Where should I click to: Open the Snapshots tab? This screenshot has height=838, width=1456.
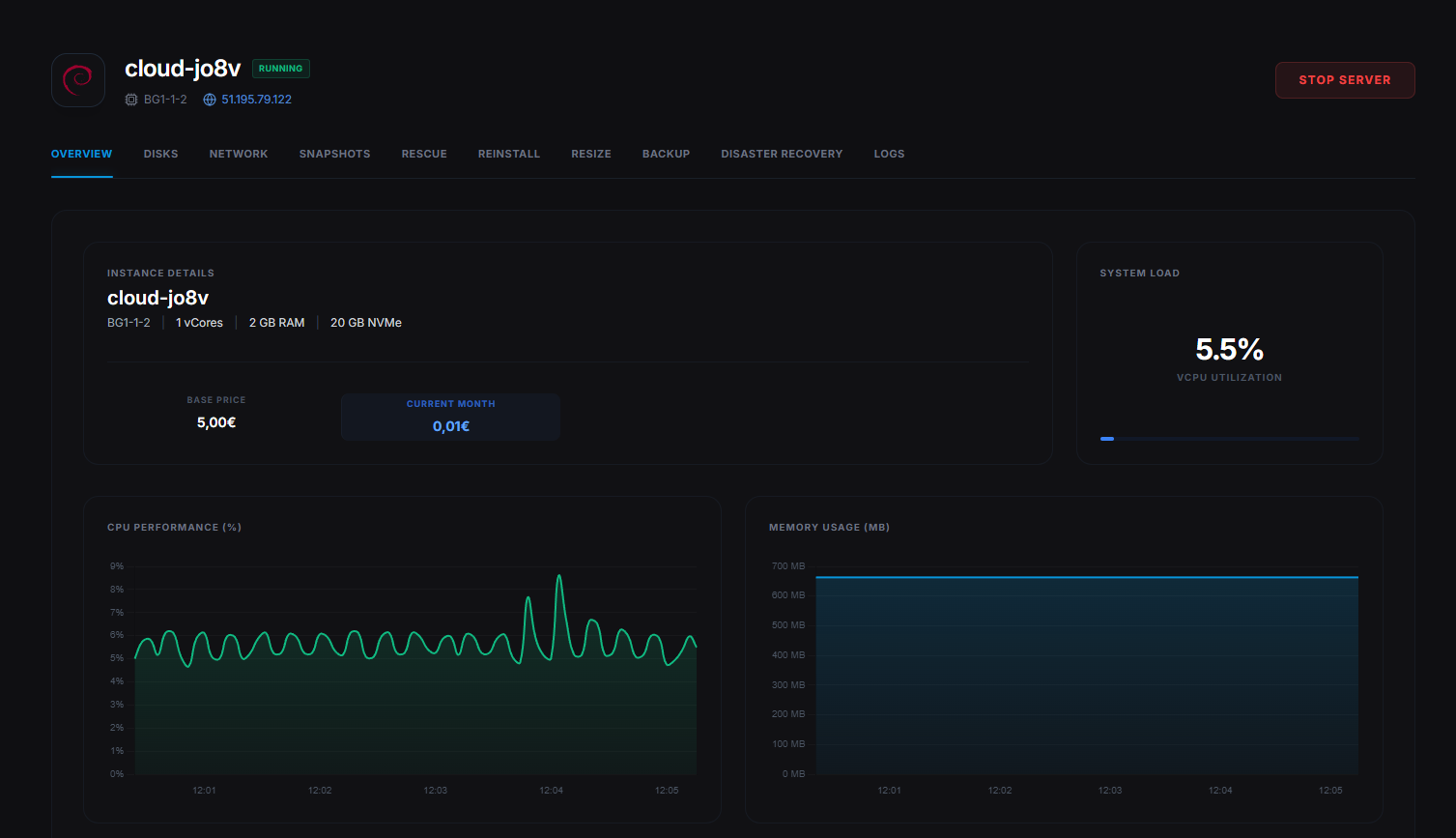tap(334, 154)
